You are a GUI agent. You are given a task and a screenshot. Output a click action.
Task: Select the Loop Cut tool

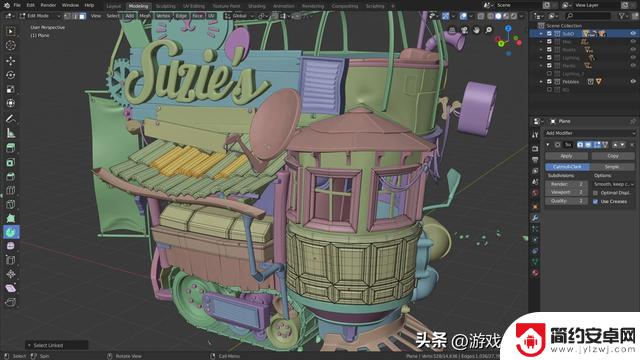11,190
